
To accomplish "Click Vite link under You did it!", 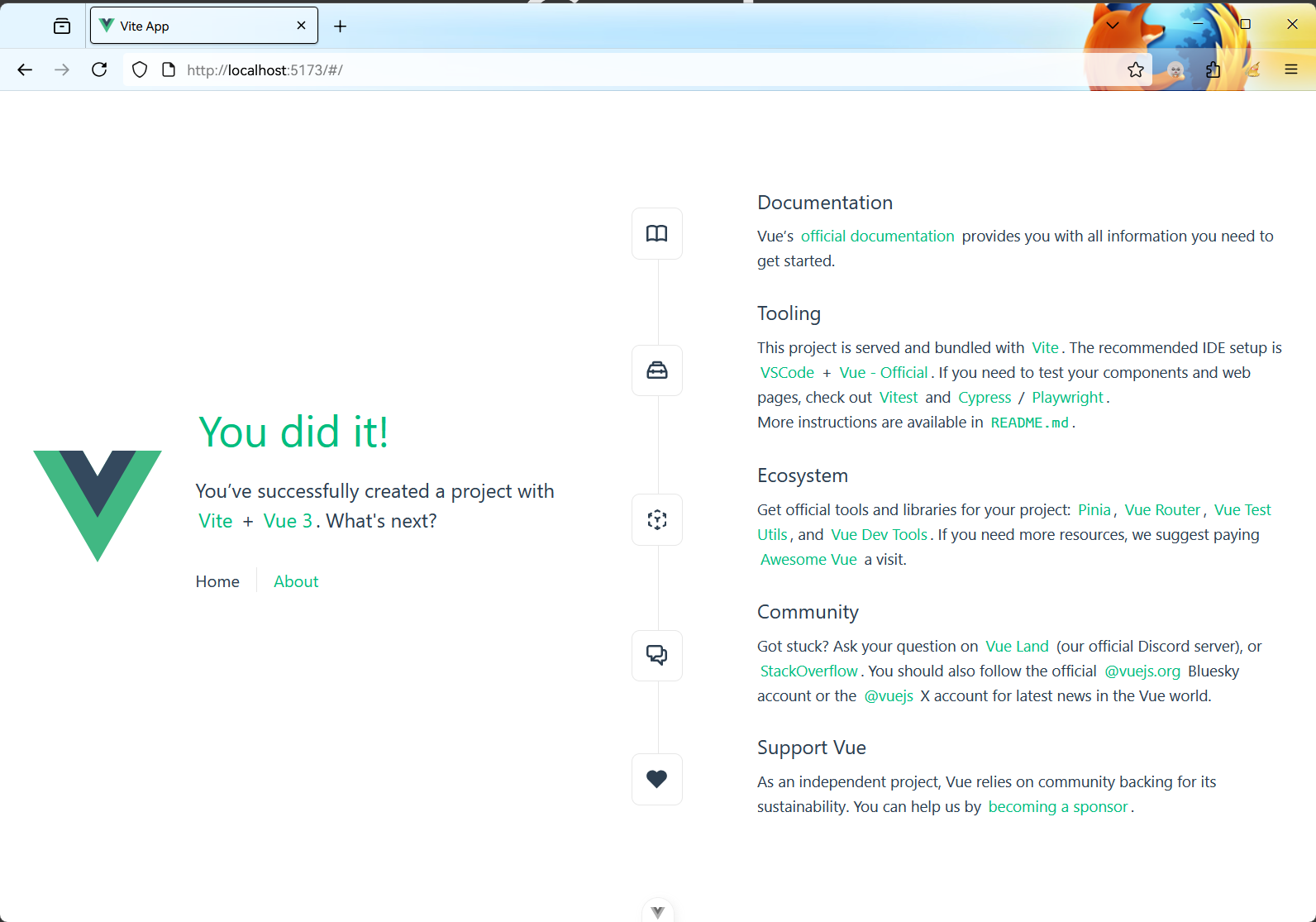I will coord(216,521).
